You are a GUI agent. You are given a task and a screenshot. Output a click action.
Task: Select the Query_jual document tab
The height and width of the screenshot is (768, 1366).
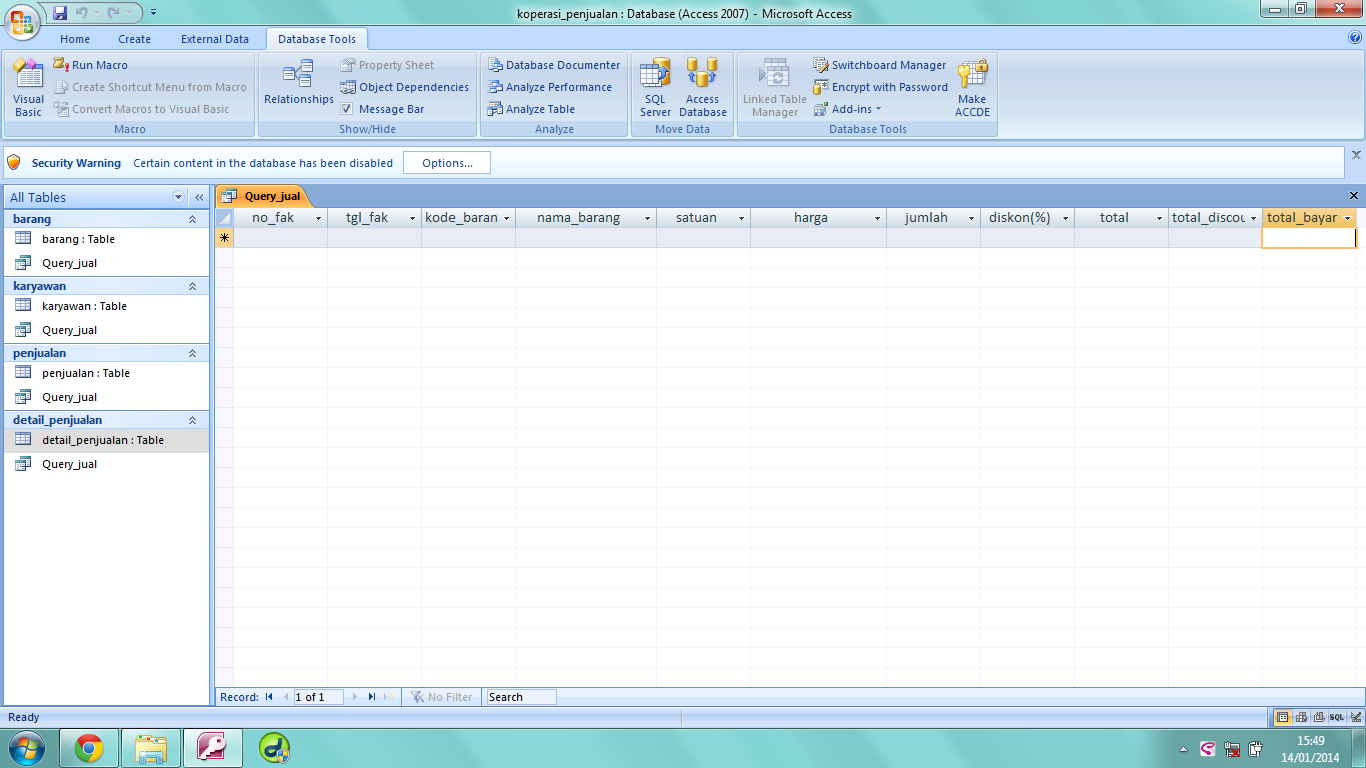coord(262,196)
